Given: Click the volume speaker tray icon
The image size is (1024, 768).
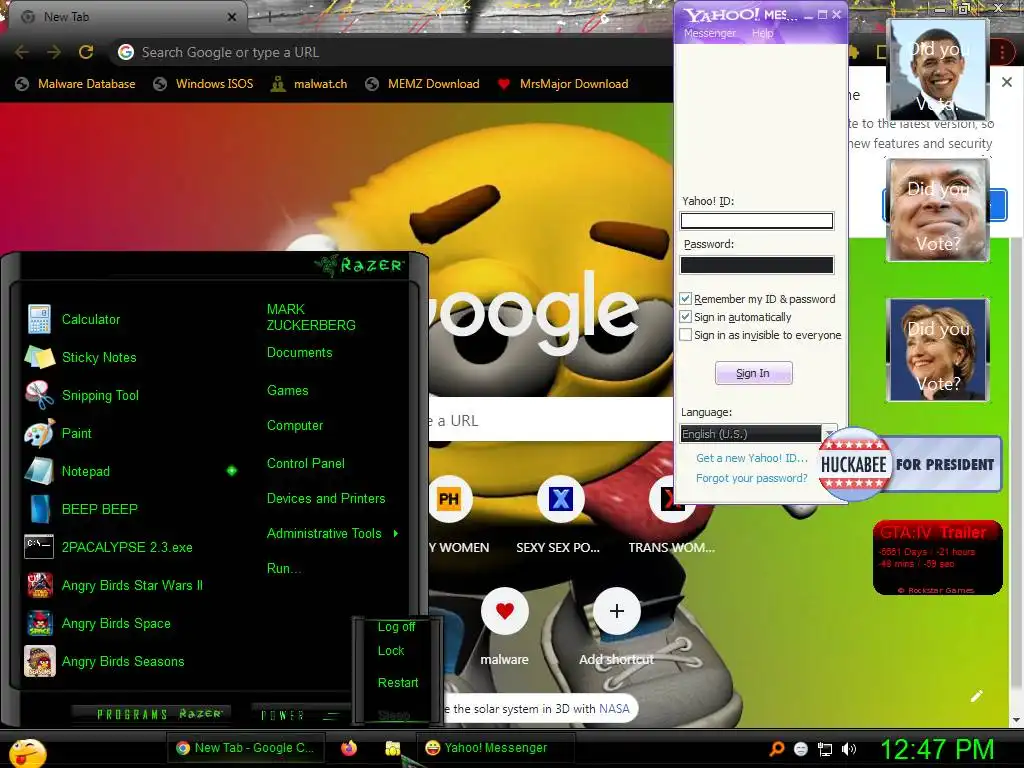Looking at the screenshot, I should pyautogui.click(x=849, y=749).
